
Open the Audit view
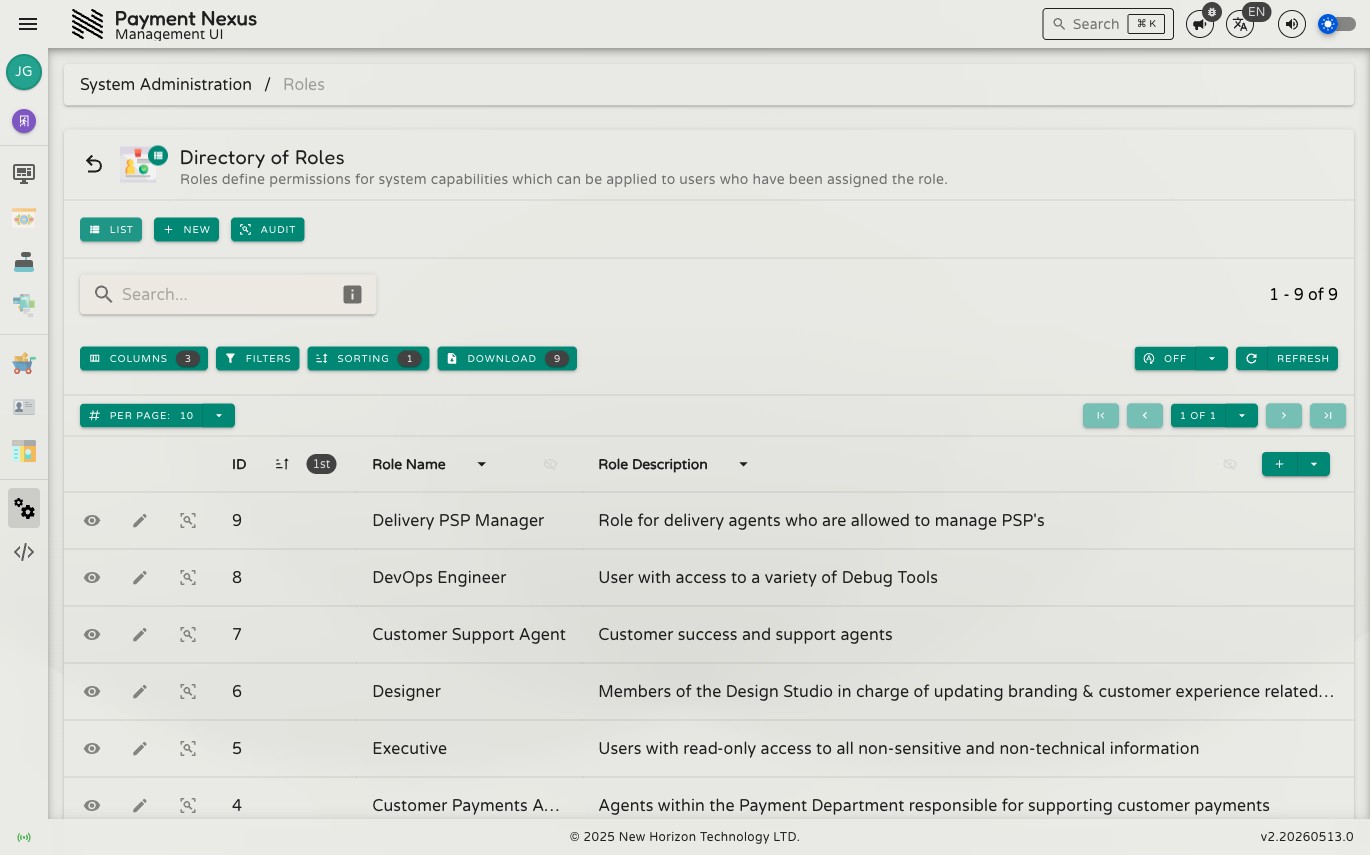[268, 229]
